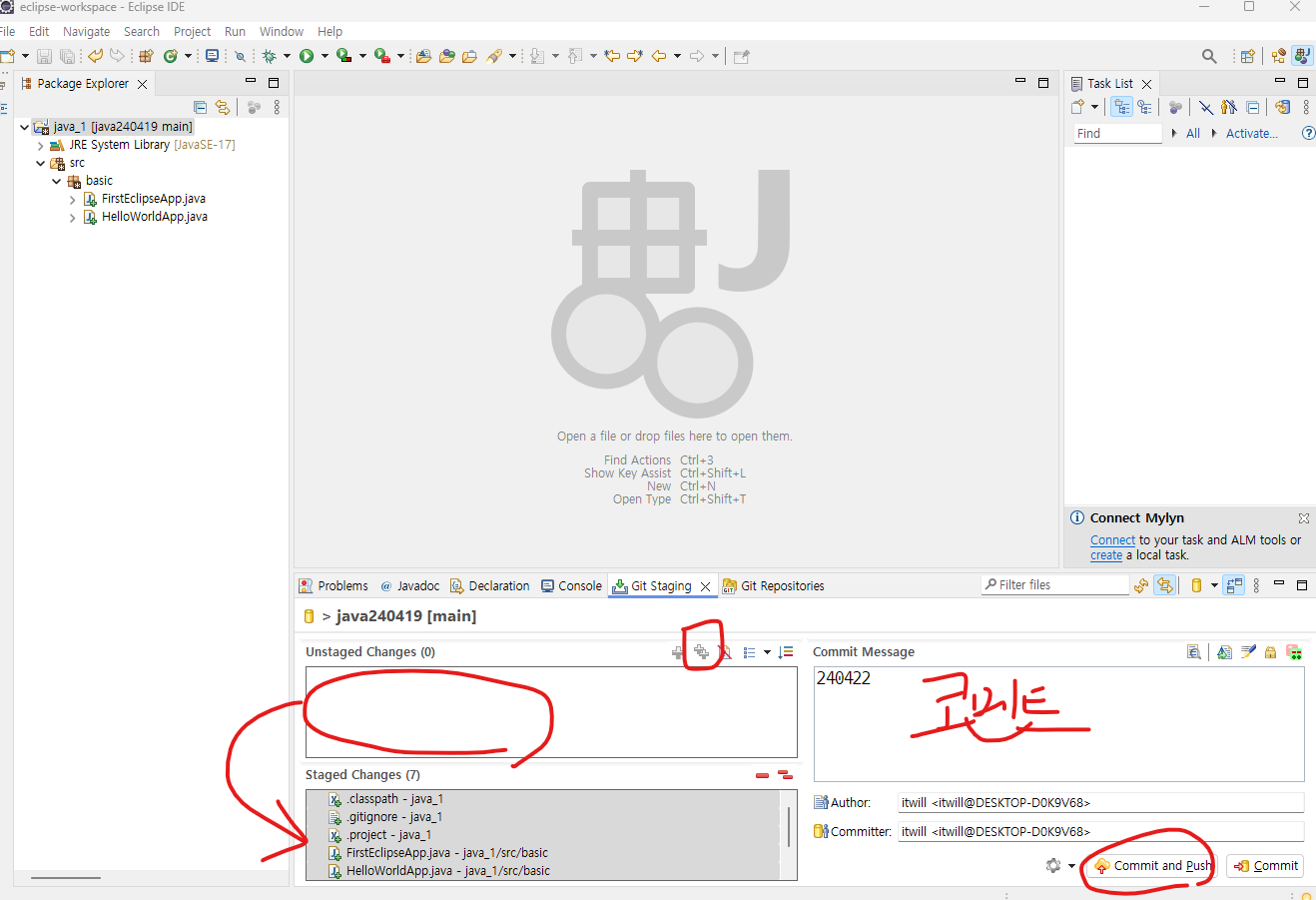Screen dimensions: 1316x900
Task: Collapse the src folder node
Action: click(x=40, y=163)
